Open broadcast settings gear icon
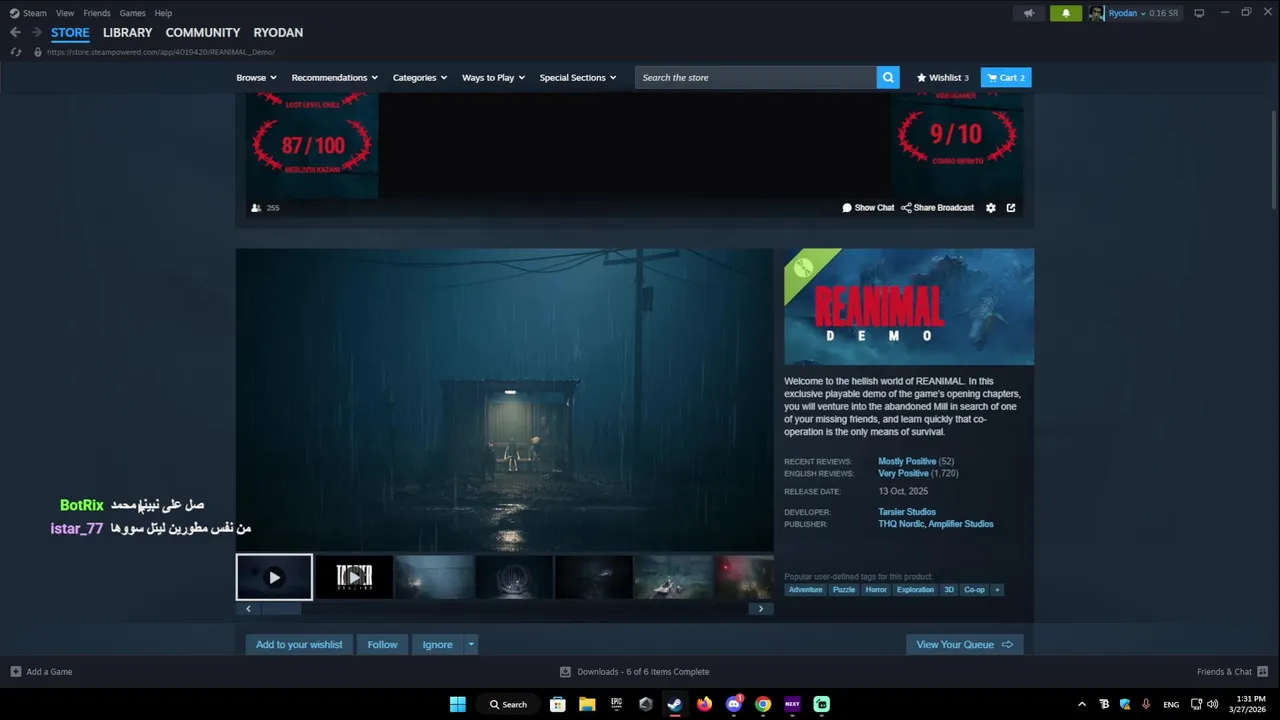 pyautogui.click(x=991, y=208)
